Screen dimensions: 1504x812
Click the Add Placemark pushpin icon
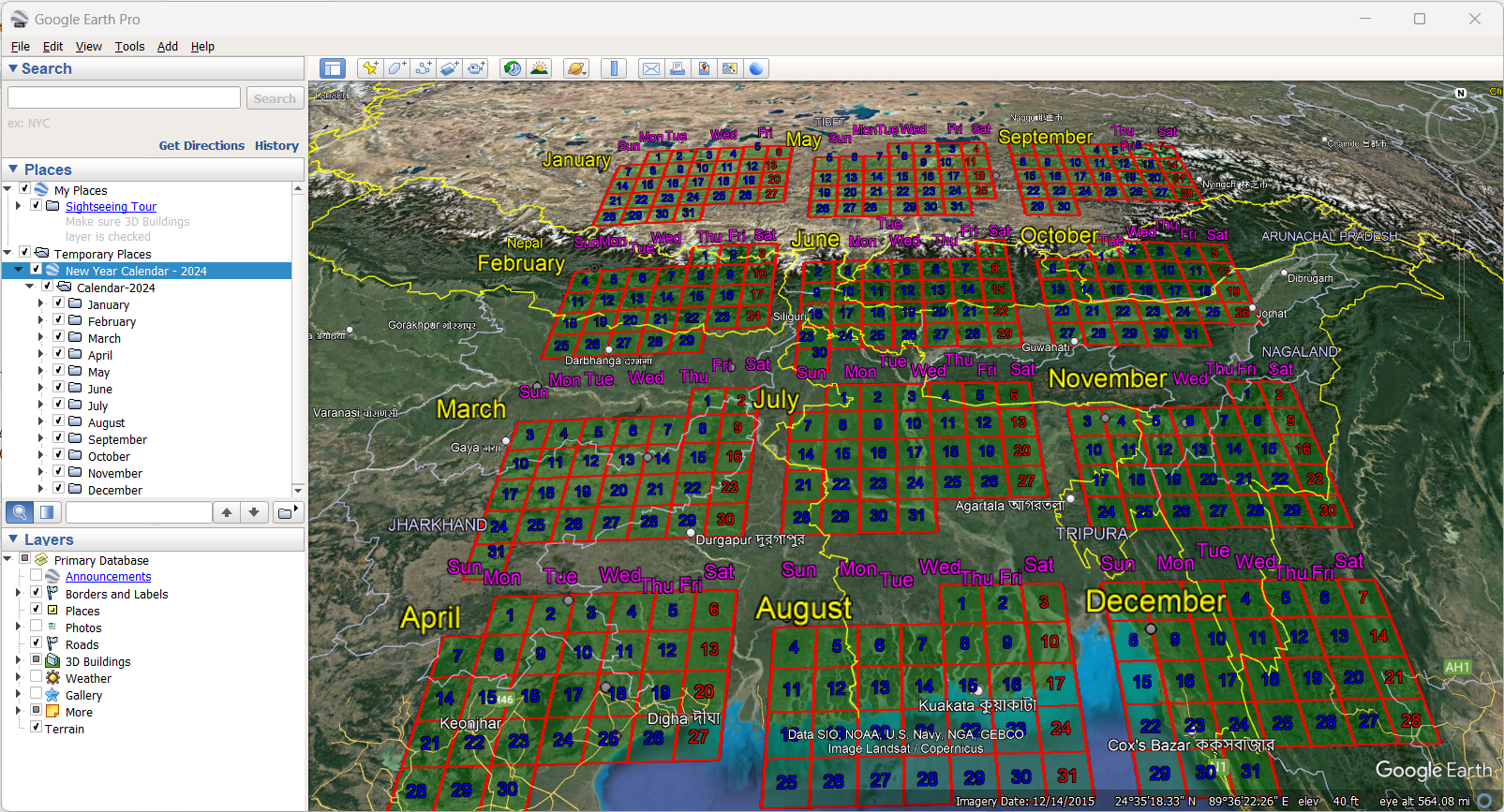(370, 68)
